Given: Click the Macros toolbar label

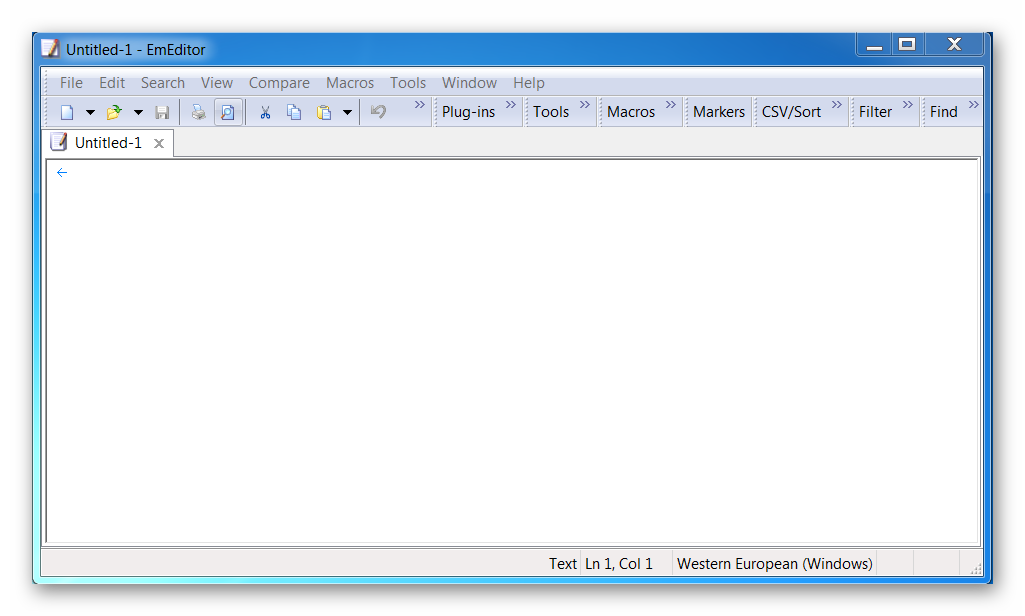Looking at the screenshot, I should coord(631,112).
